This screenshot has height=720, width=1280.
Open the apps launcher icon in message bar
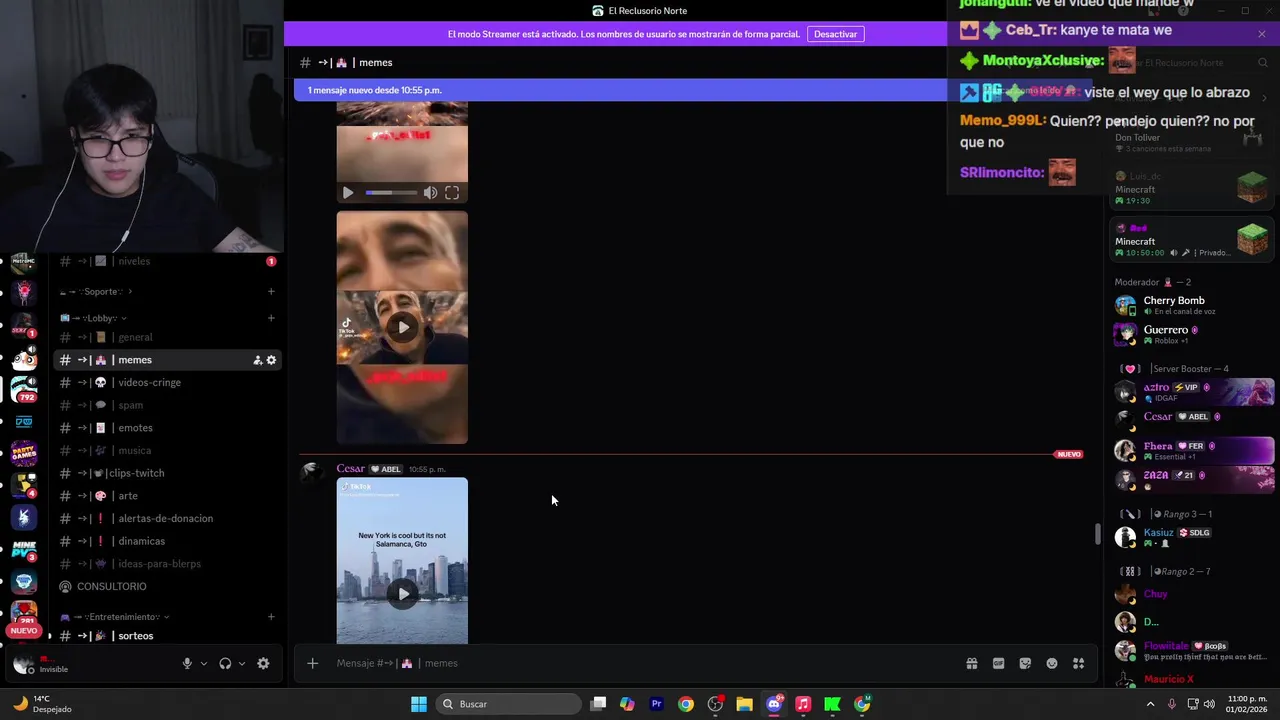(1079, 663)
